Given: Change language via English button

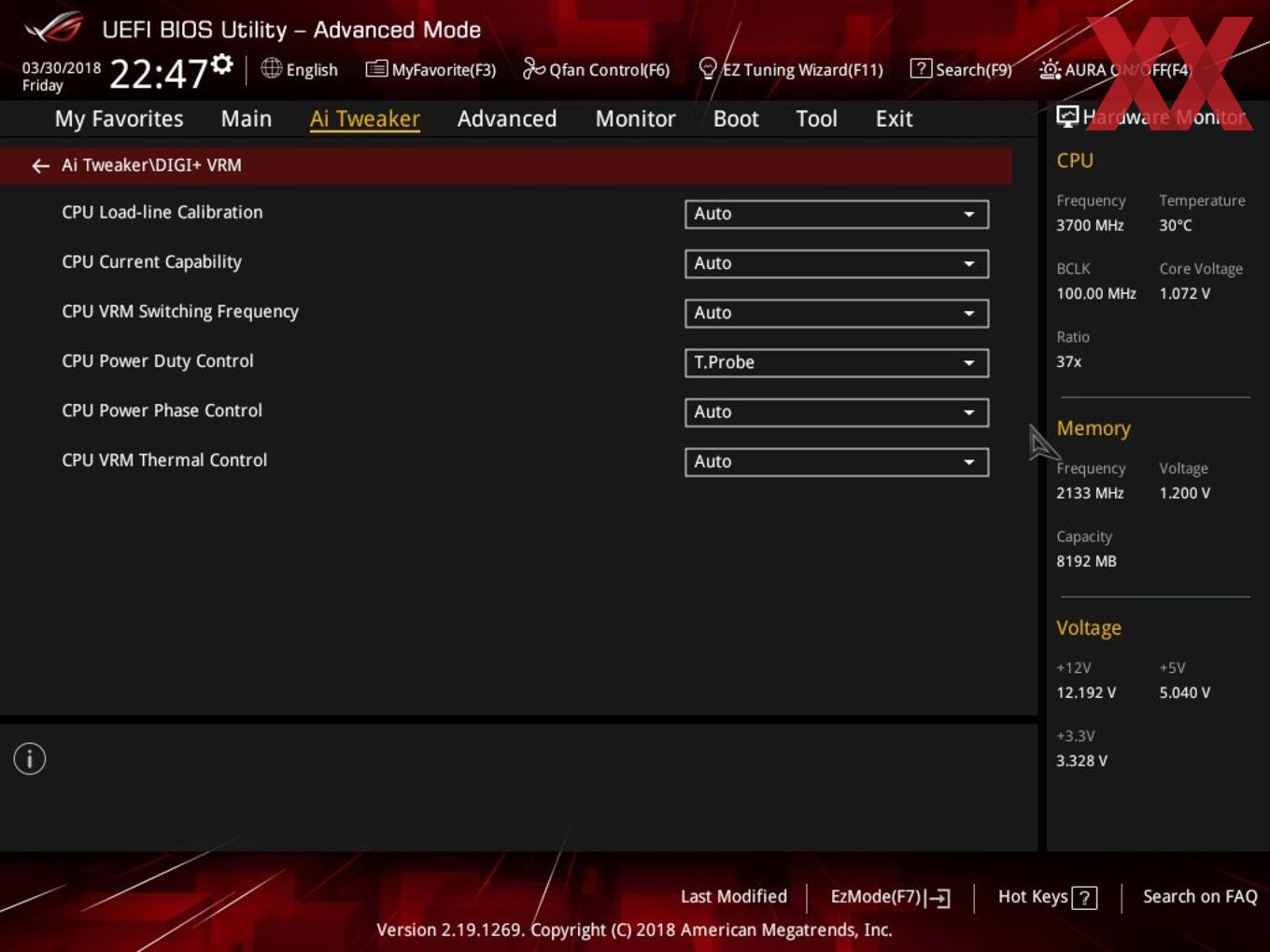Looking at the screenshot, I should 312,70.
